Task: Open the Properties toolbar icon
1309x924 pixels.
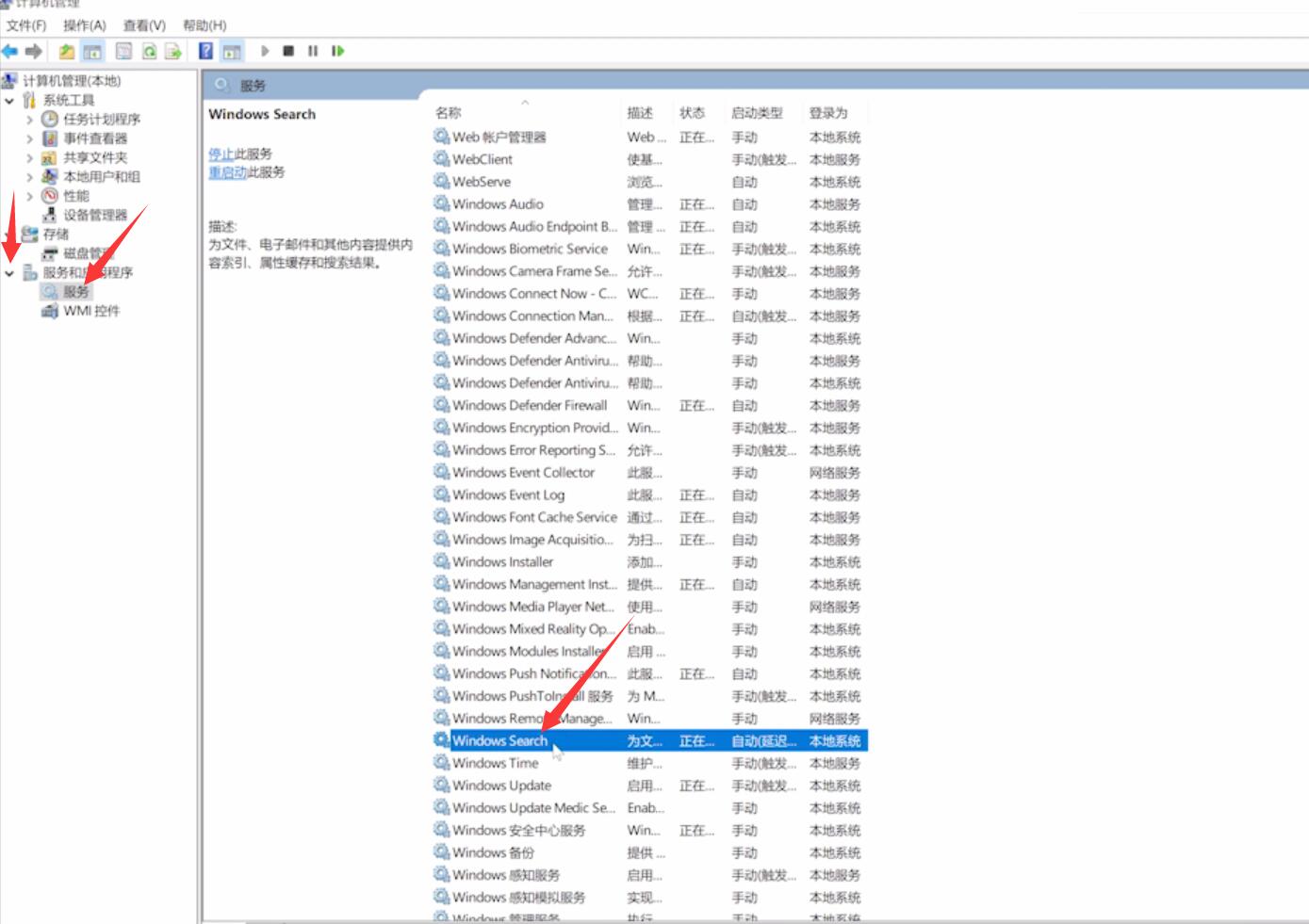Action: click(123, 51)
